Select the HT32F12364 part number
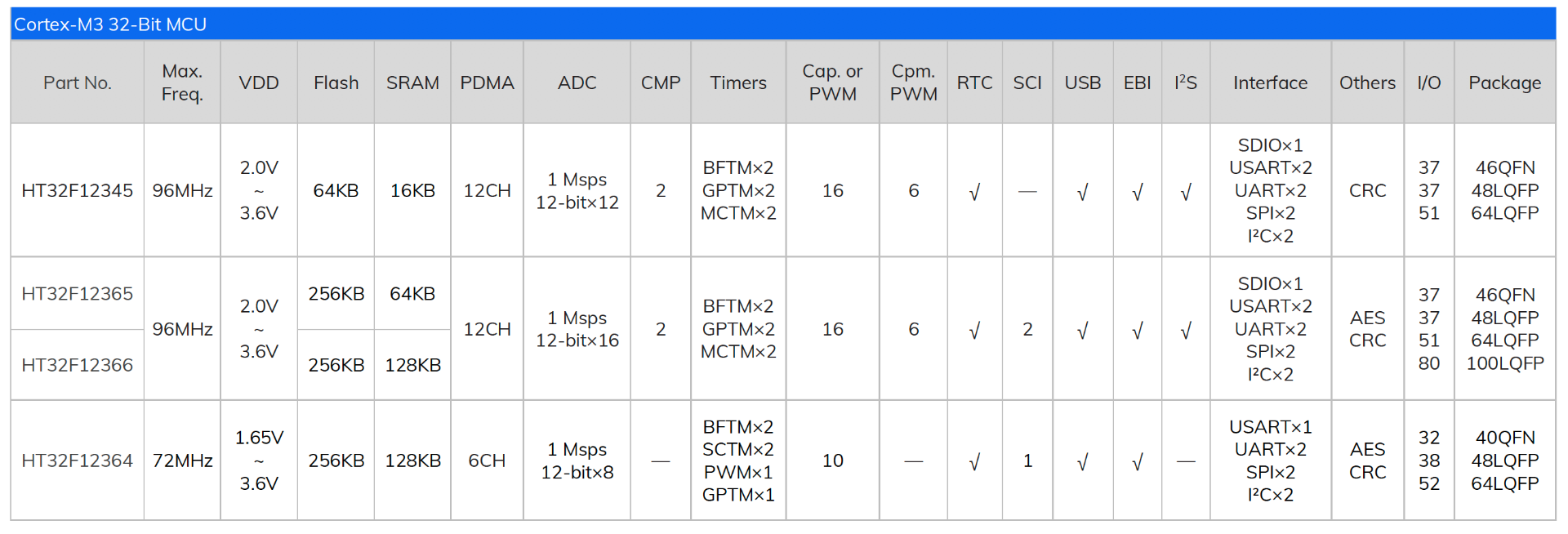Screen dimensions: 1568x534 [x=77, y=461]
